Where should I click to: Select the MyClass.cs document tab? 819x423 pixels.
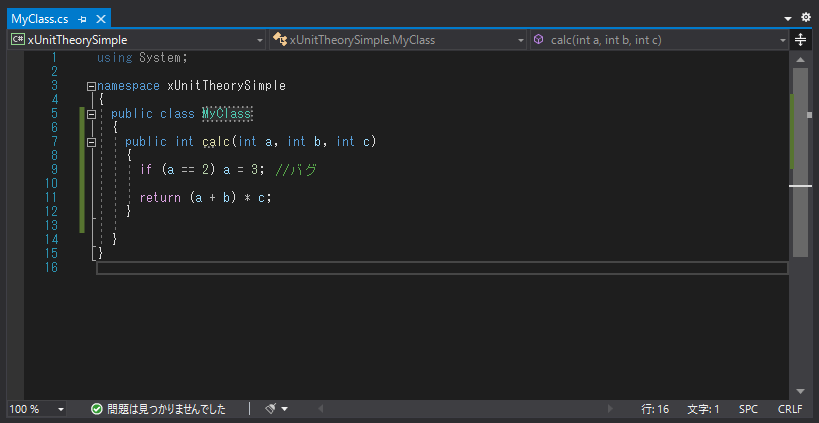pos(58,19)
